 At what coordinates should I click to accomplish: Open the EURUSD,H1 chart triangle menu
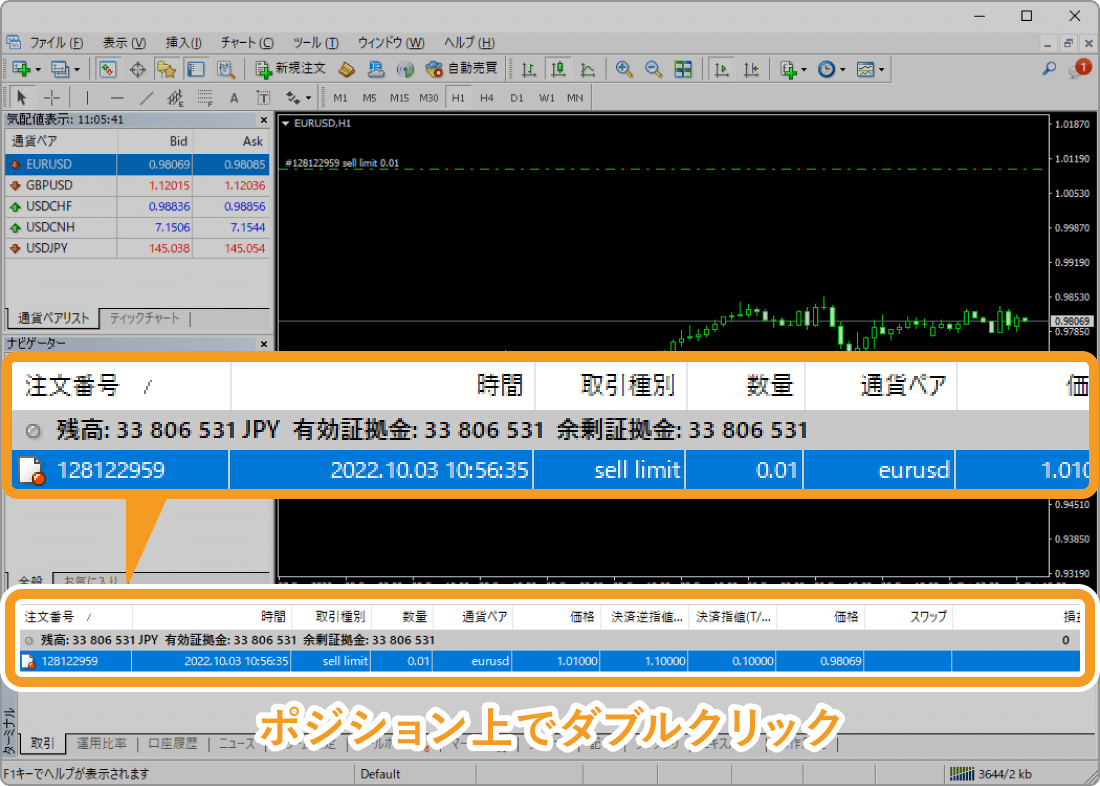[286, 124]
